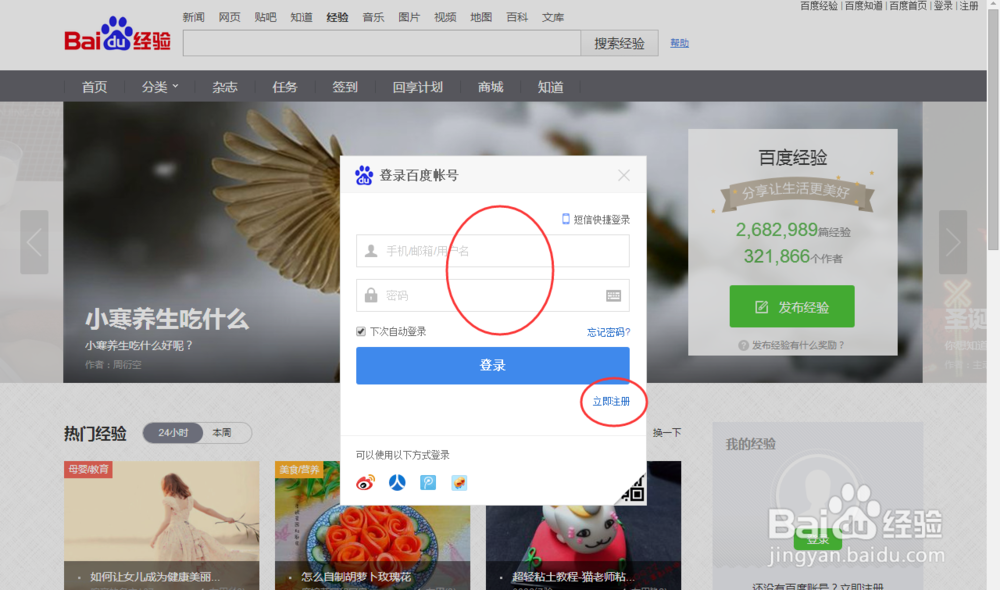Click the 图片 top link
This screenshot has height=590, width=1000.
409,17
